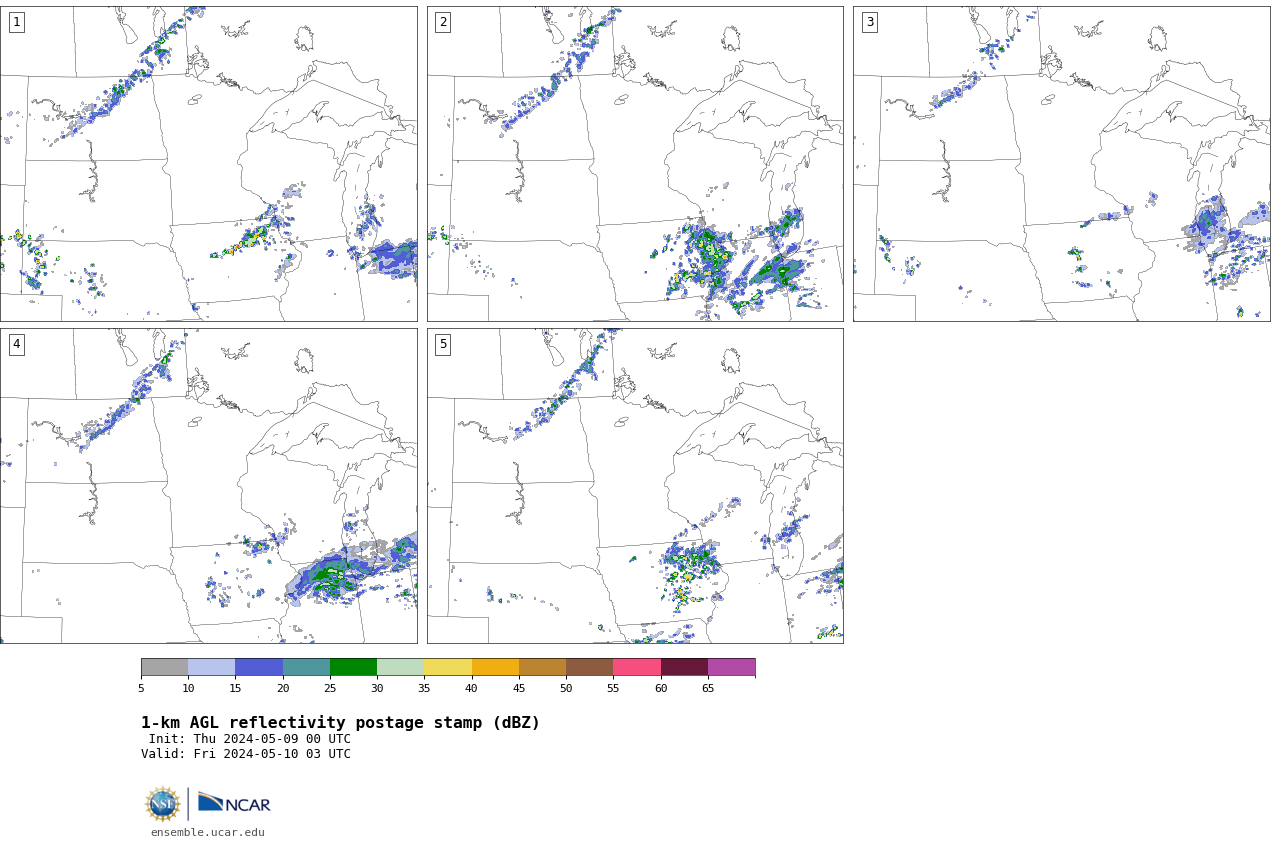Click the Valid: Fri 2024-05-10 03 UTC line

pos(246,754)
